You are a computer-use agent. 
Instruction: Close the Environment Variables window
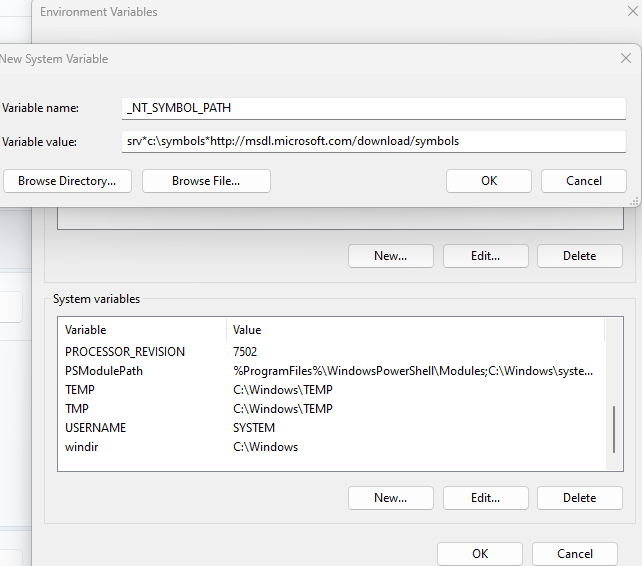pyautogui.click(x=633, y=11)
